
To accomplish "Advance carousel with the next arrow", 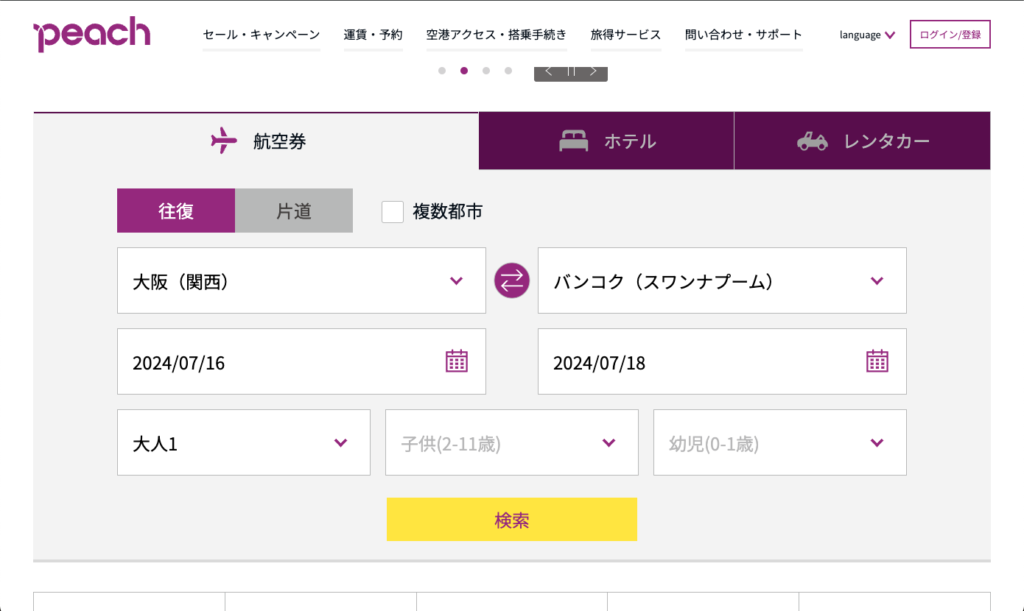I will point(593,71).
